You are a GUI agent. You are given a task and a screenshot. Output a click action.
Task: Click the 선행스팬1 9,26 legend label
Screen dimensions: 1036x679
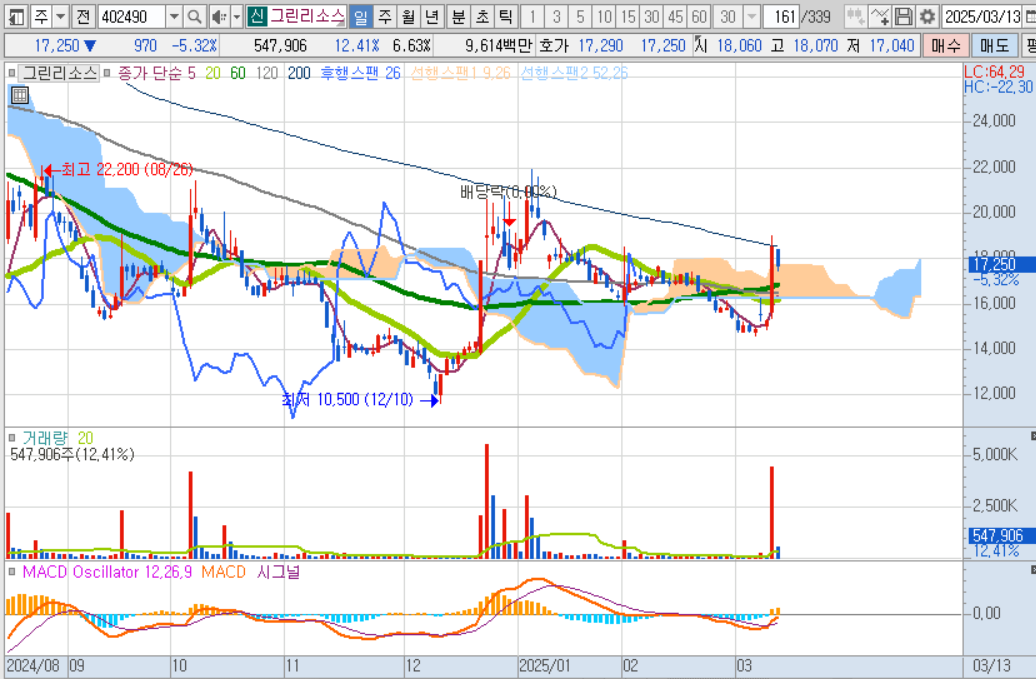pos(461,73)
